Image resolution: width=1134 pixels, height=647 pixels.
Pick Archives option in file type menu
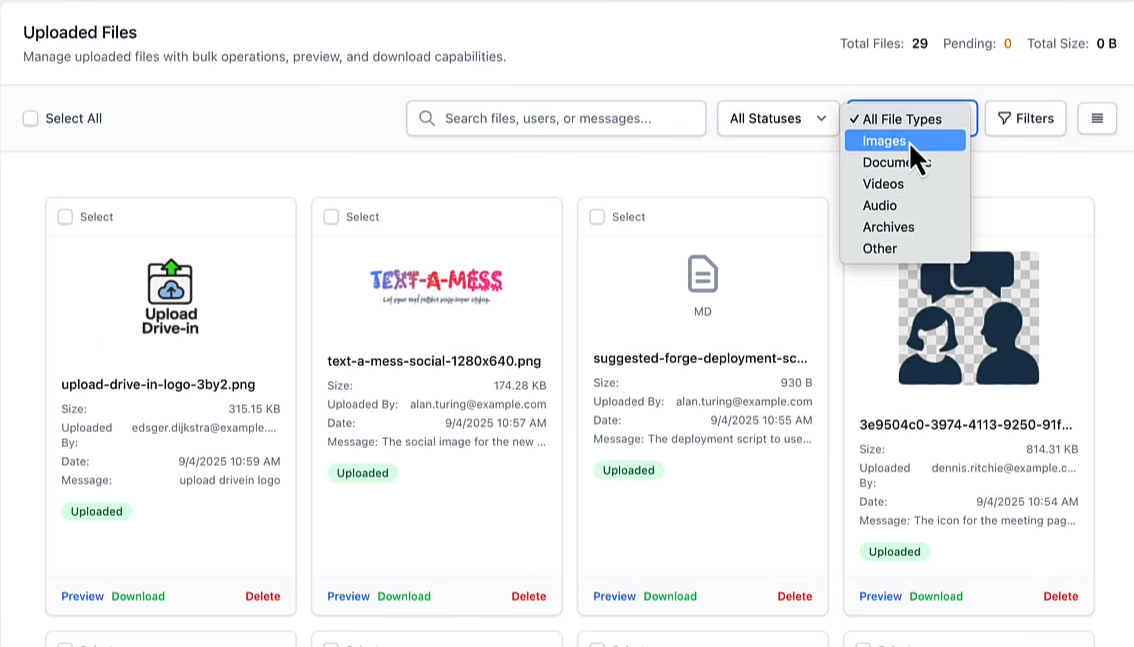click(x=888, y=227)
